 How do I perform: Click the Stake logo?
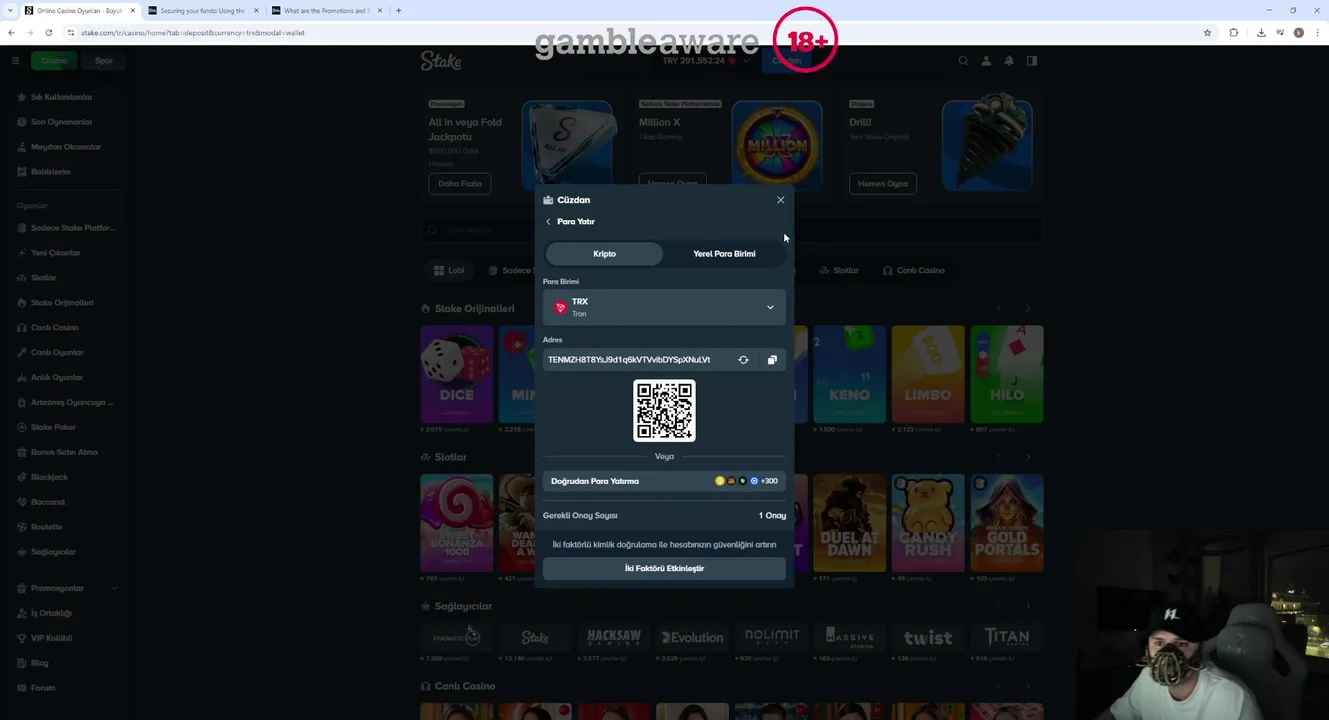(x=441, y=61)
